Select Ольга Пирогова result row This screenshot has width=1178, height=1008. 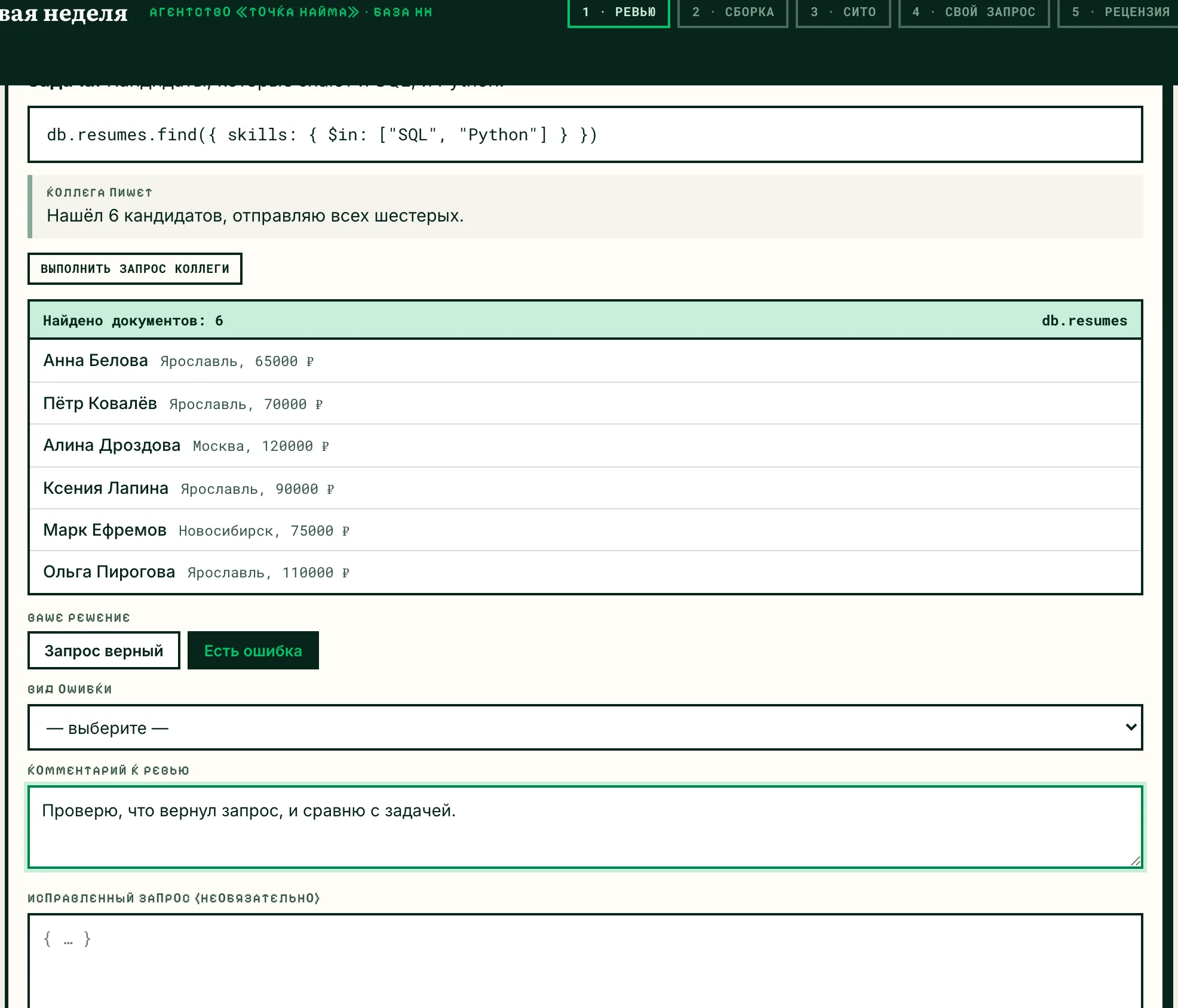585,572
